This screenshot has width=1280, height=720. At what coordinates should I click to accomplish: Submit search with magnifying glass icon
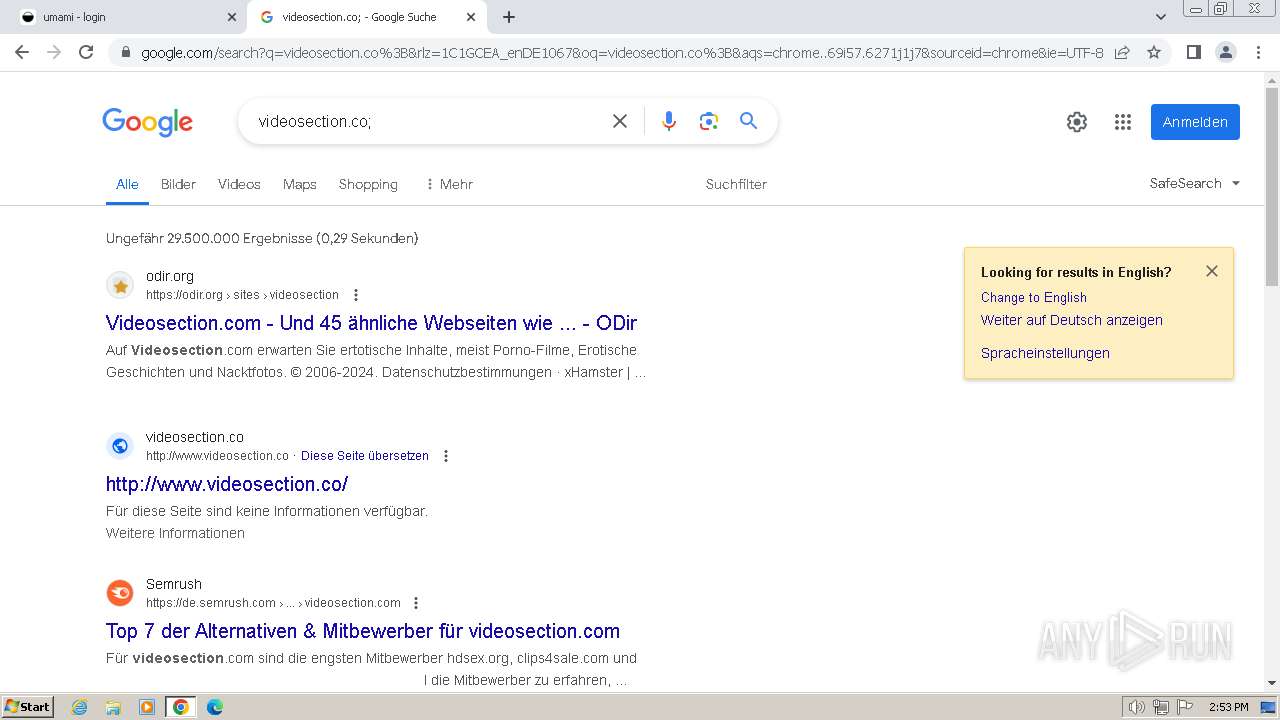point(748,121)
